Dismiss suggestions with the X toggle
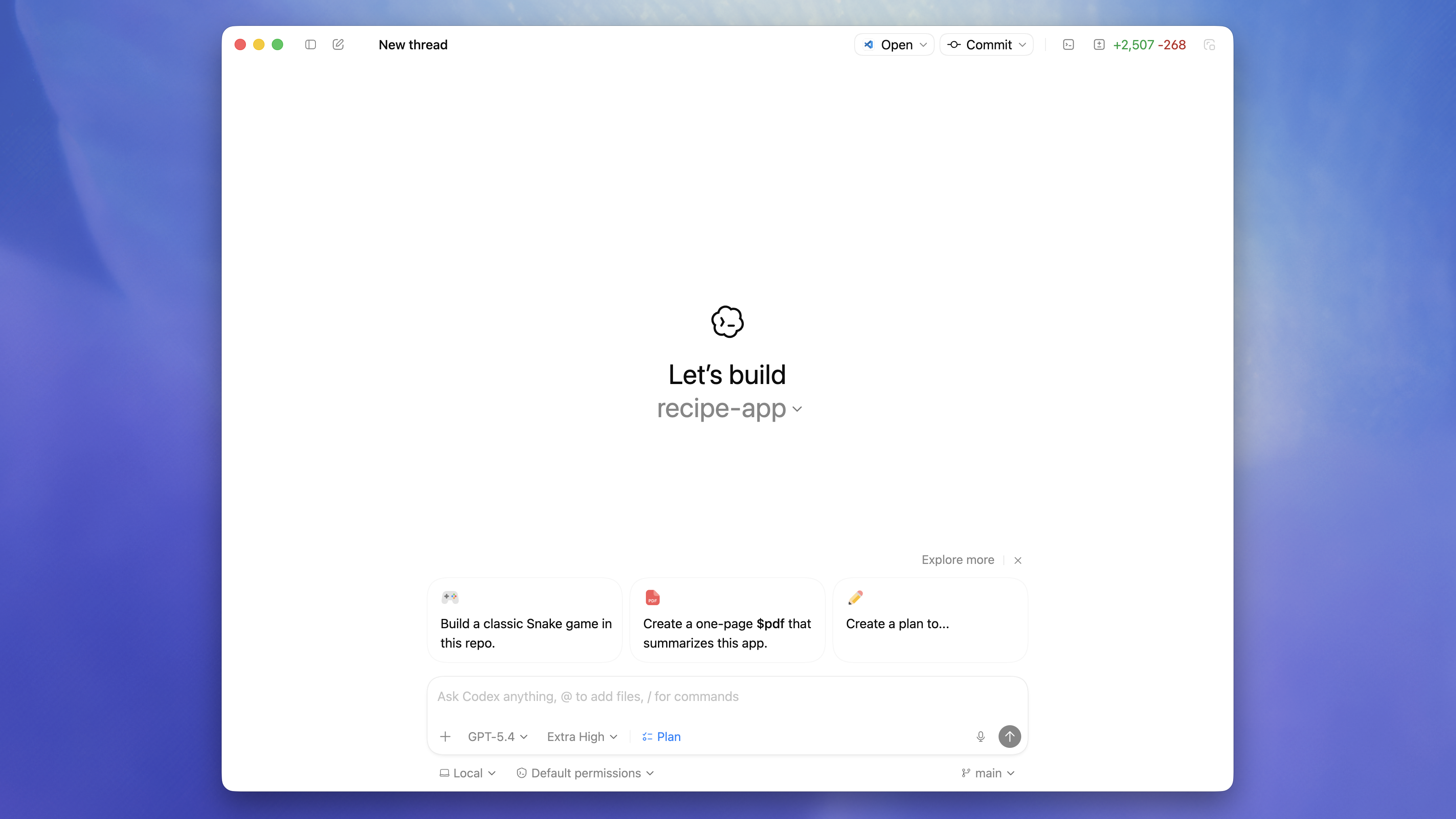The image size is (1456, 819). (1018, 560)
